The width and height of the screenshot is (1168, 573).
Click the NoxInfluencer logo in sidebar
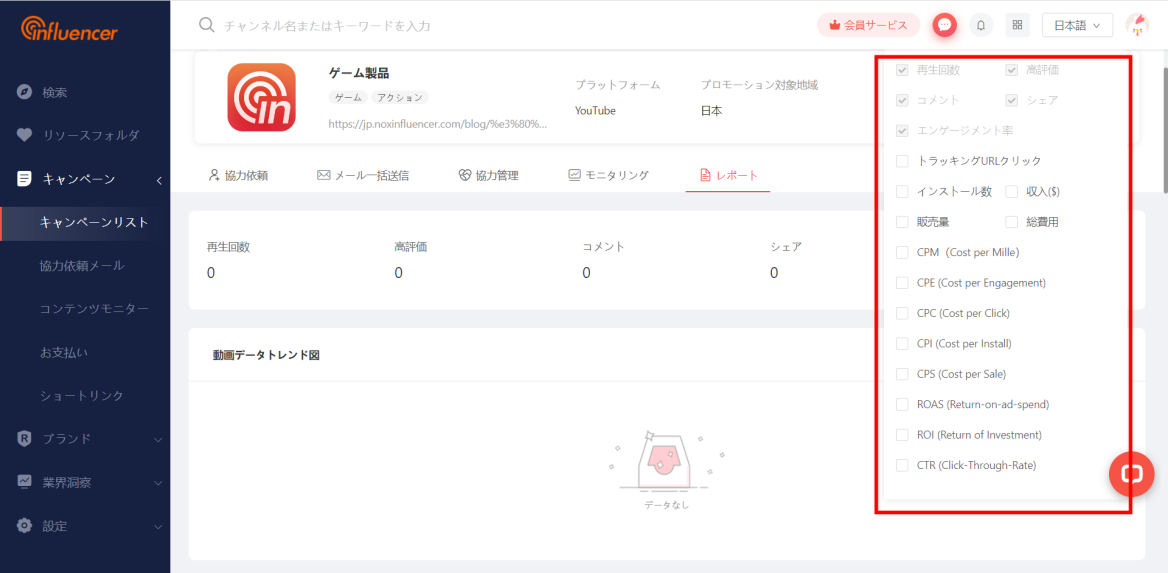[x=70, y=28]
